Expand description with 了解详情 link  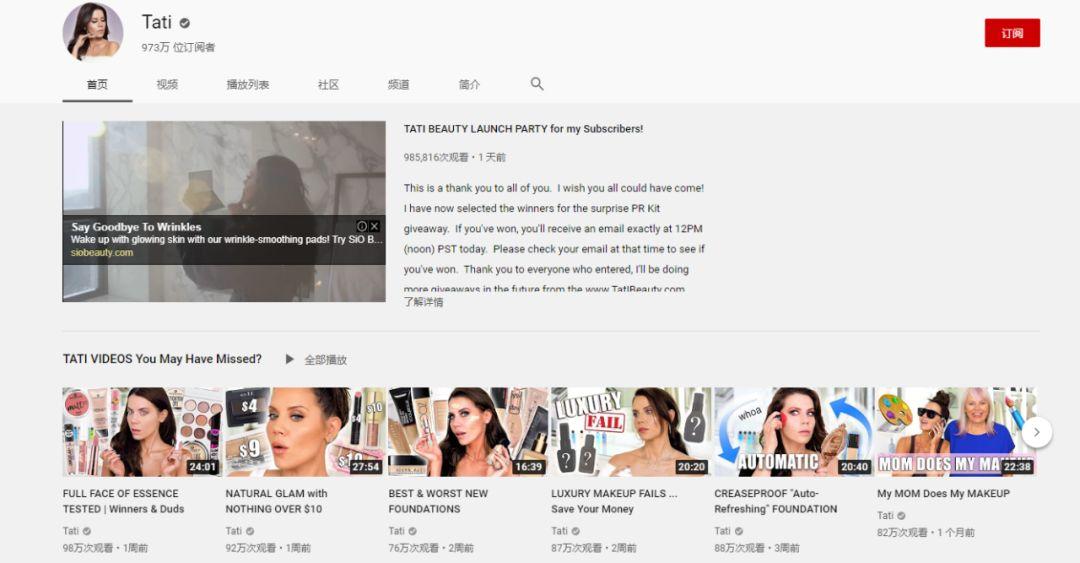point(423,302)
